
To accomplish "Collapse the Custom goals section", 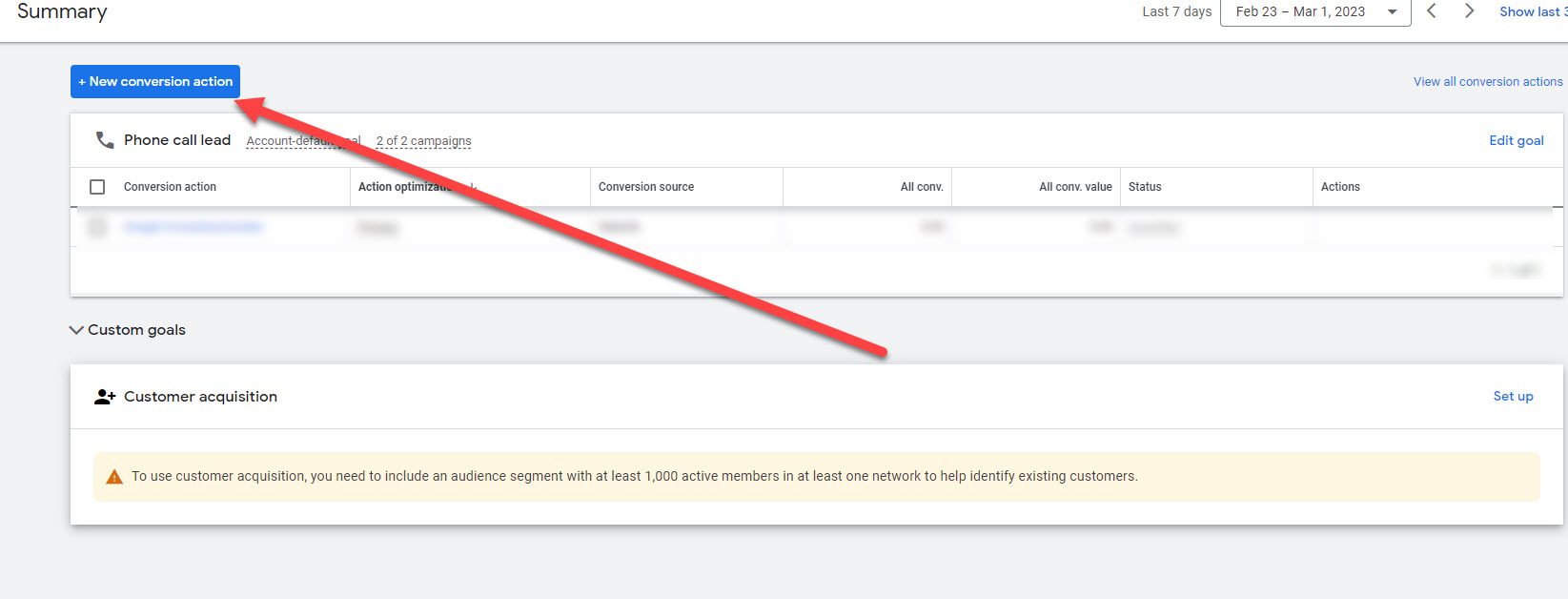I will [76, 330].
